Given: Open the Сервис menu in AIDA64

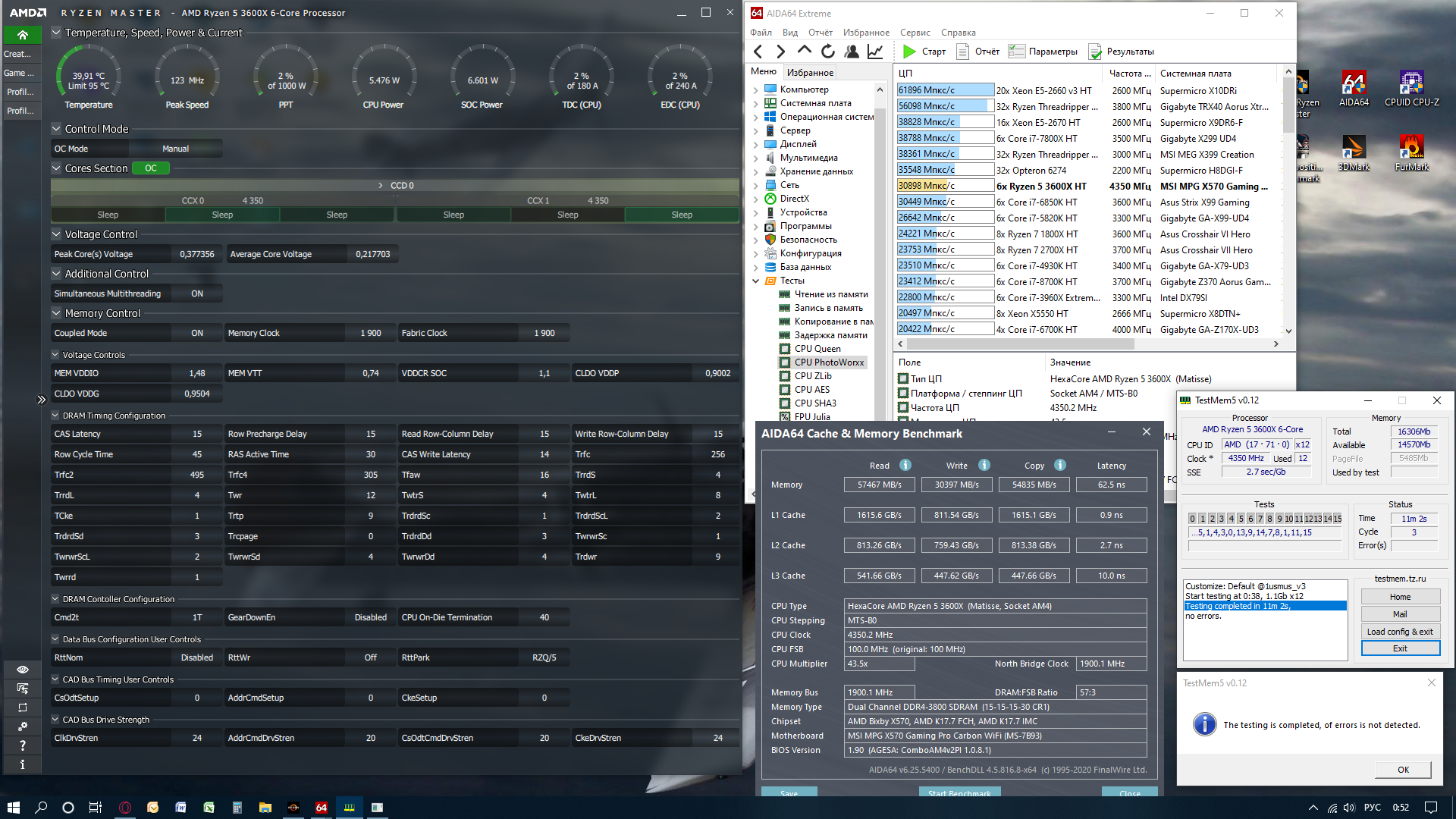Looking at the screenshot, I should [x=915, y=33].
